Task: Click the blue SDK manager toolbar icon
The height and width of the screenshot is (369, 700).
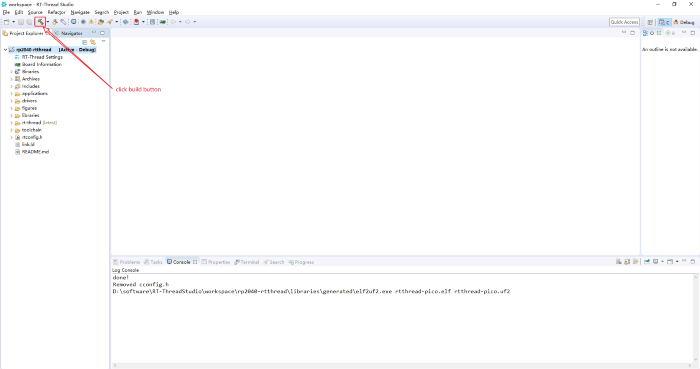Action: 152,22
